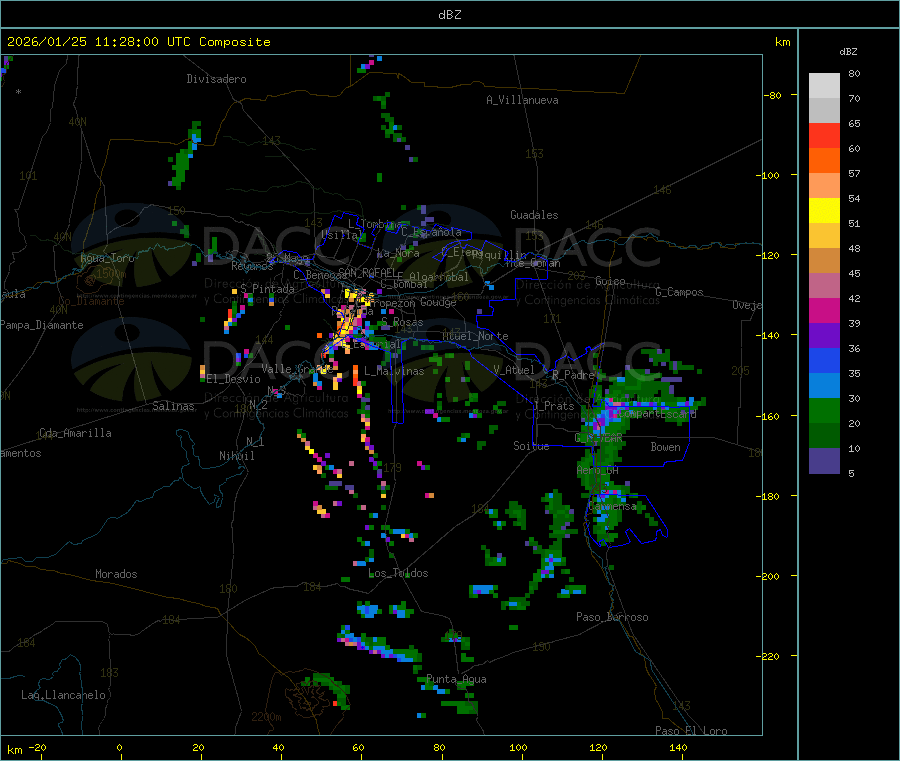Select the 'Nihuil' place label
Screen dimensions: 900x761
click(x=236, y=456)
